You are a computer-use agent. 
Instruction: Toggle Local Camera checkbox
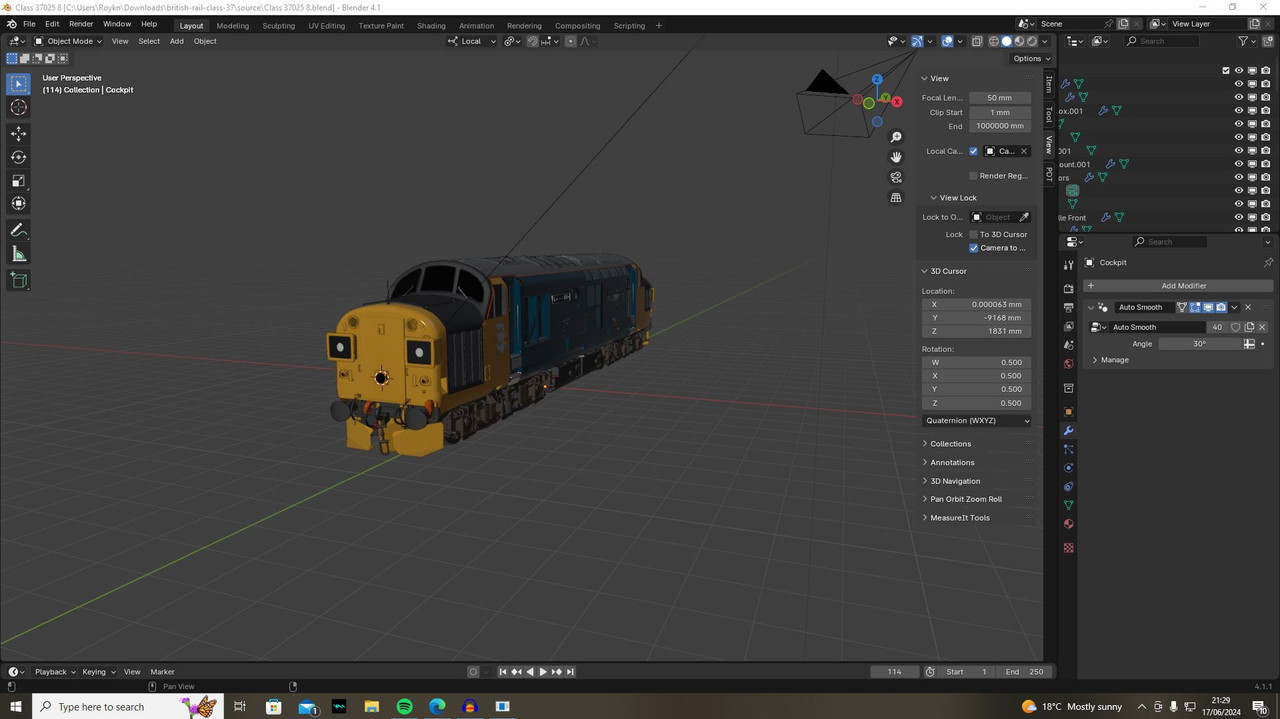click(x=973, y=151)
